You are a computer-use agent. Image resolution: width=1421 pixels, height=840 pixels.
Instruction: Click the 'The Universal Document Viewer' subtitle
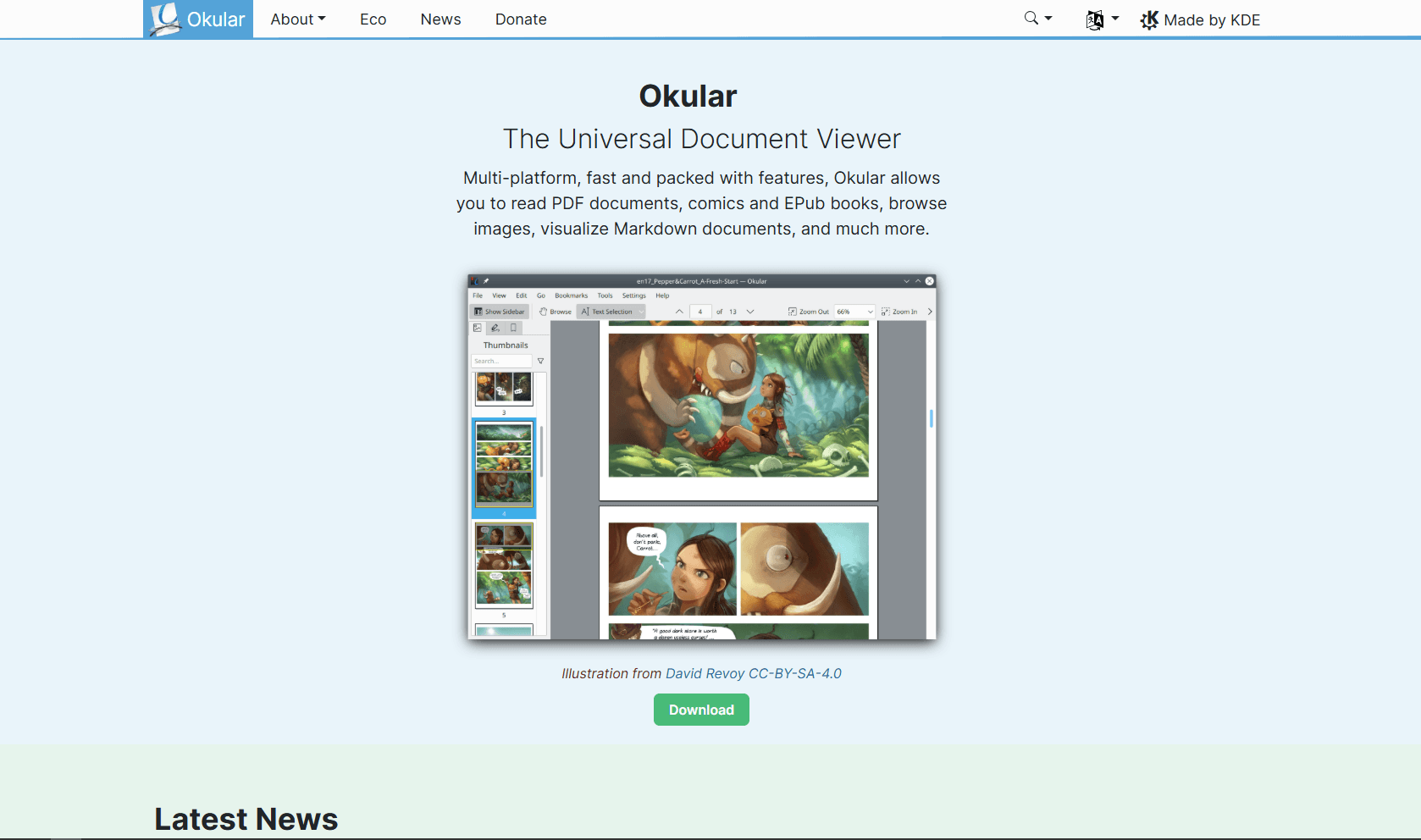[x=702, y=139]
